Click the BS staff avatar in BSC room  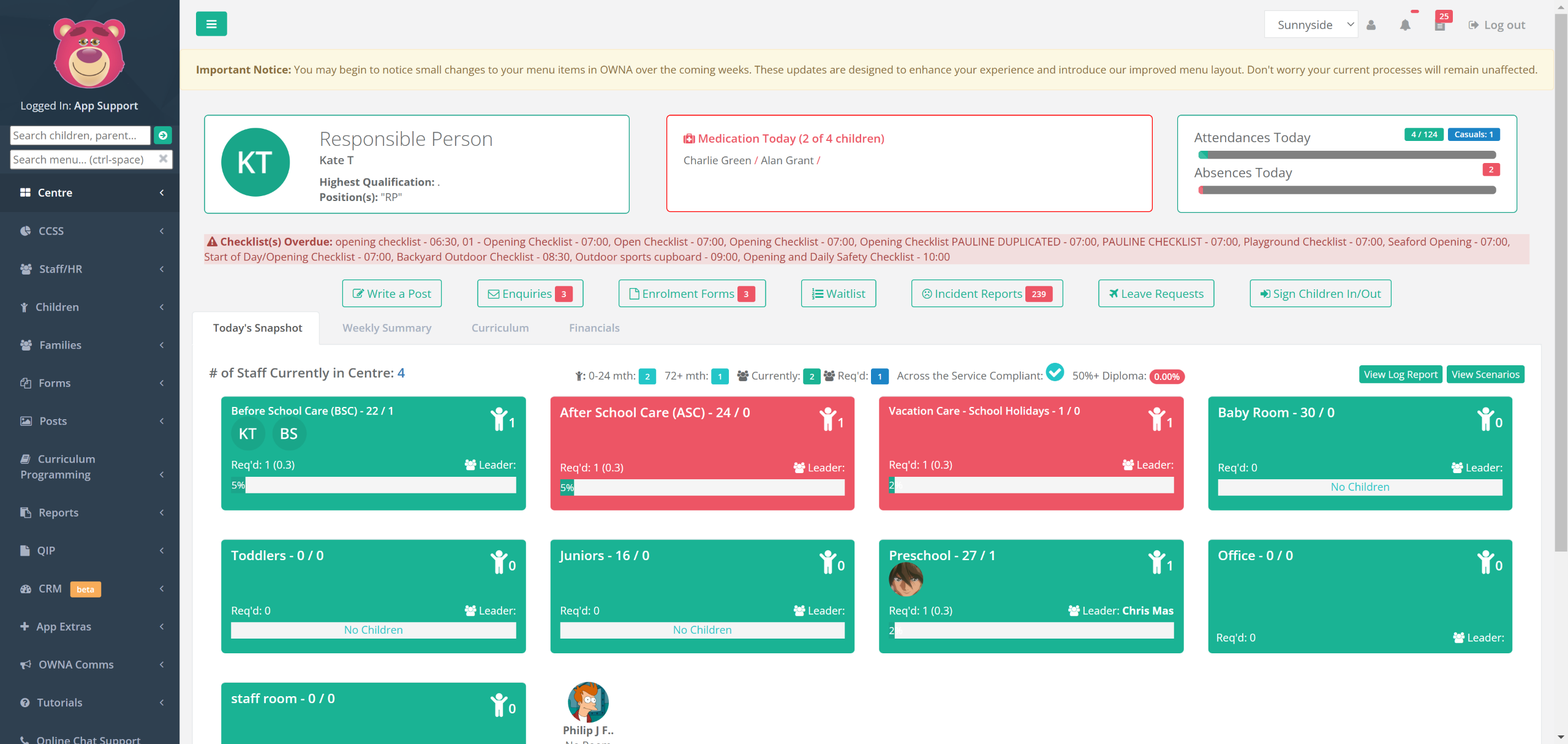[x=288, y=434]
